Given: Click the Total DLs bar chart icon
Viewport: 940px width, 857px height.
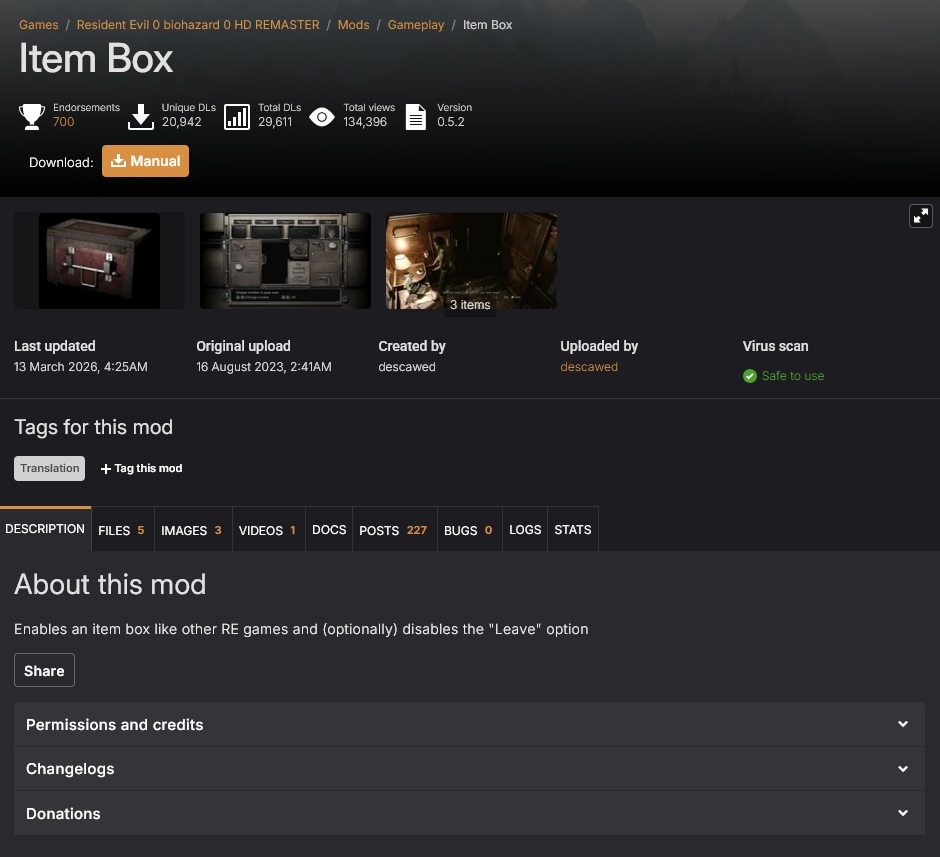Looking at the screenshot, I should point(237,116).
